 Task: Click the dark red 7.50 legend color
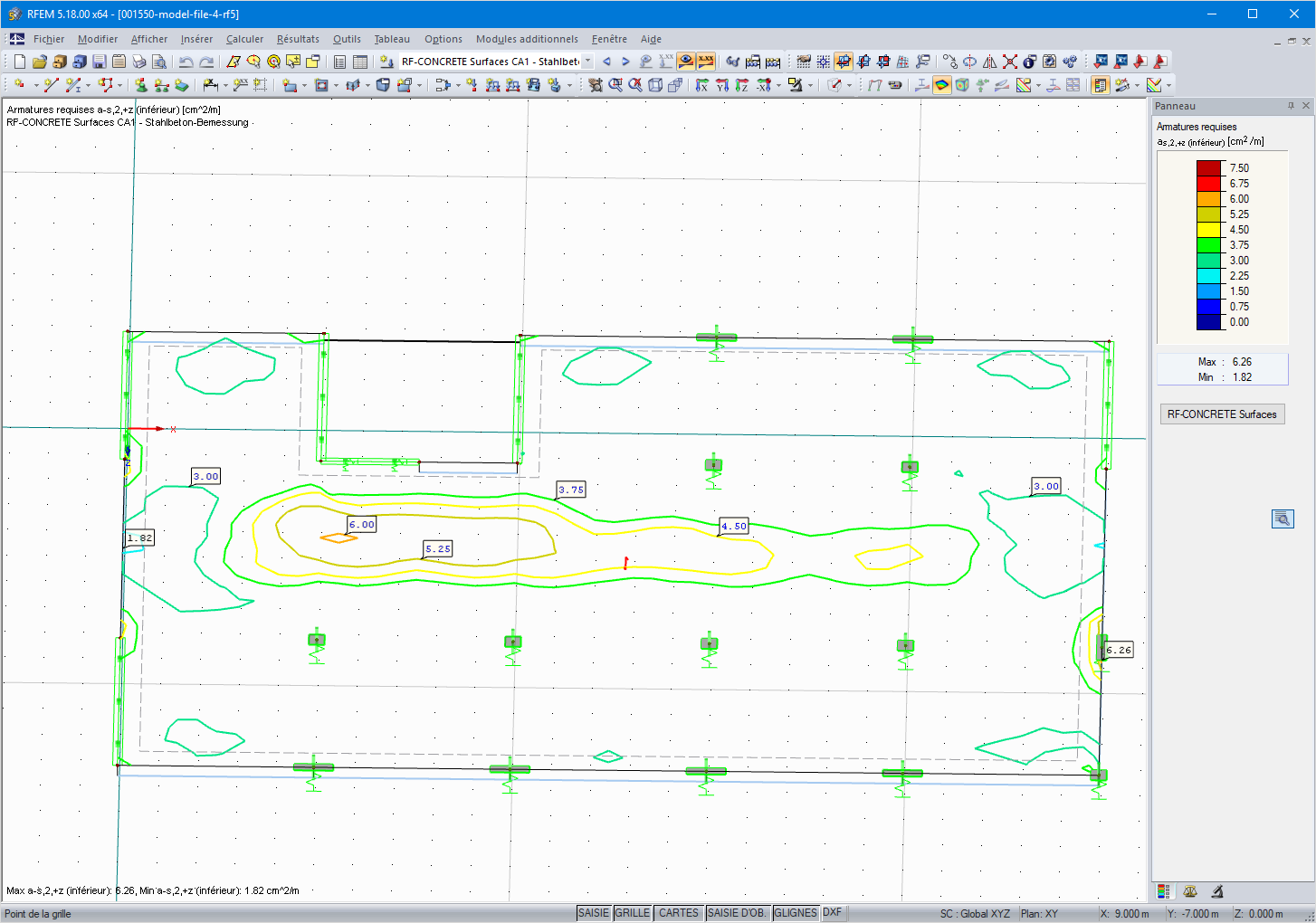1209,168
